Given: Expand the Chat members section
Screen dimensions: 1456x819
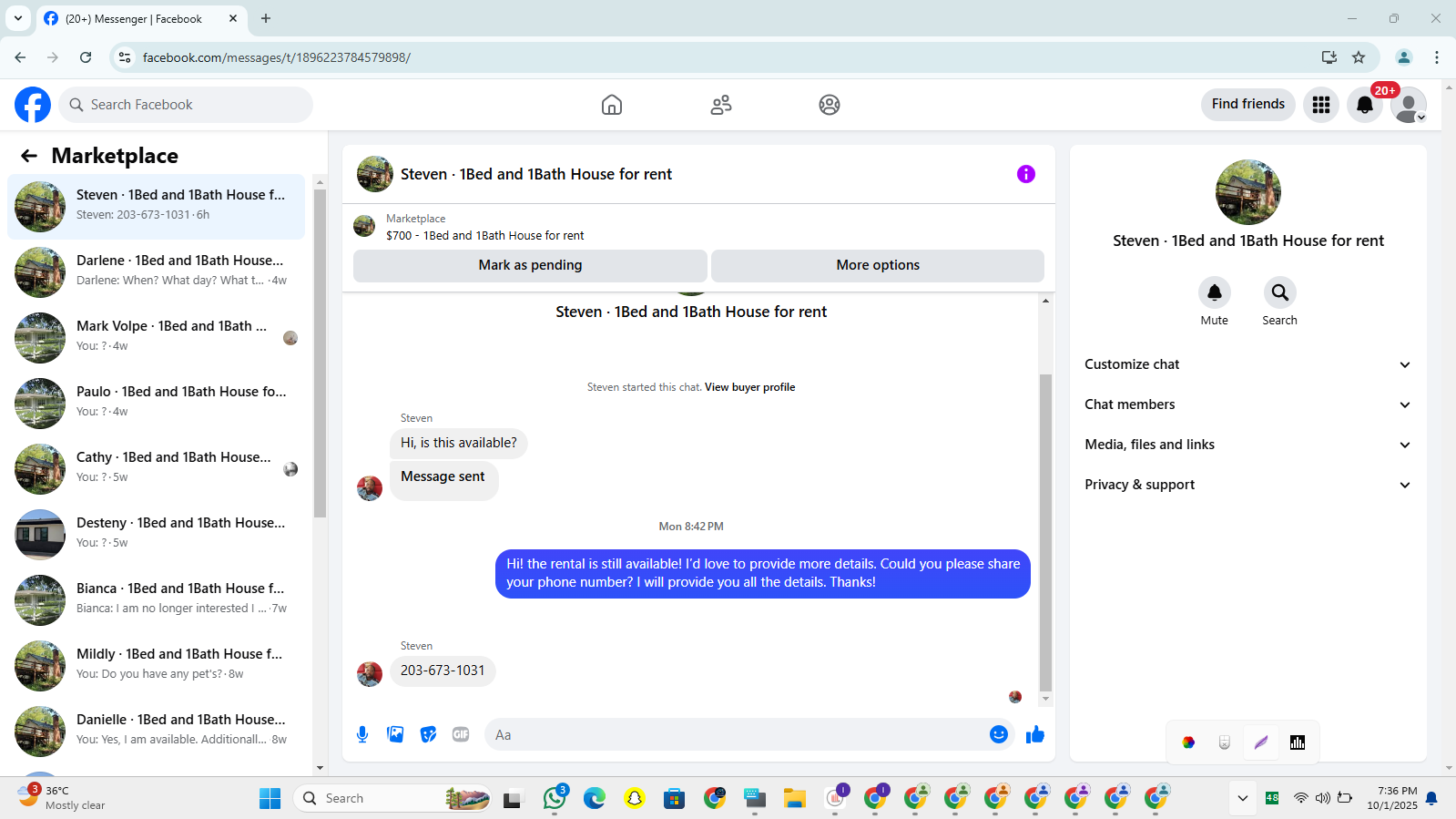Looking at the screenshot, I should click(x=1247, y=404).
